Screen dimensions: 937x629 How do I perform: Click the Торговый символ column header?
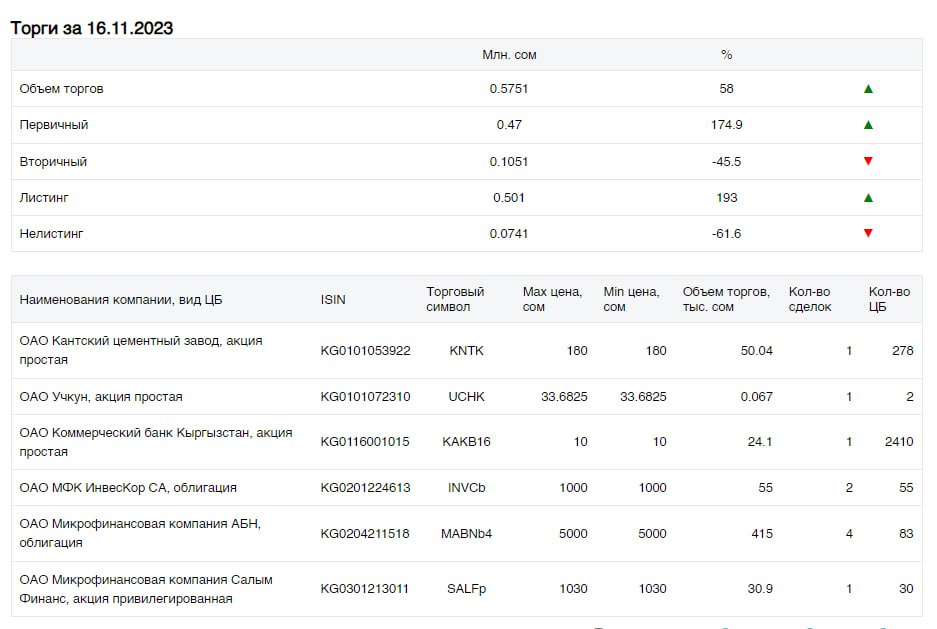click(x=455, y=299)
